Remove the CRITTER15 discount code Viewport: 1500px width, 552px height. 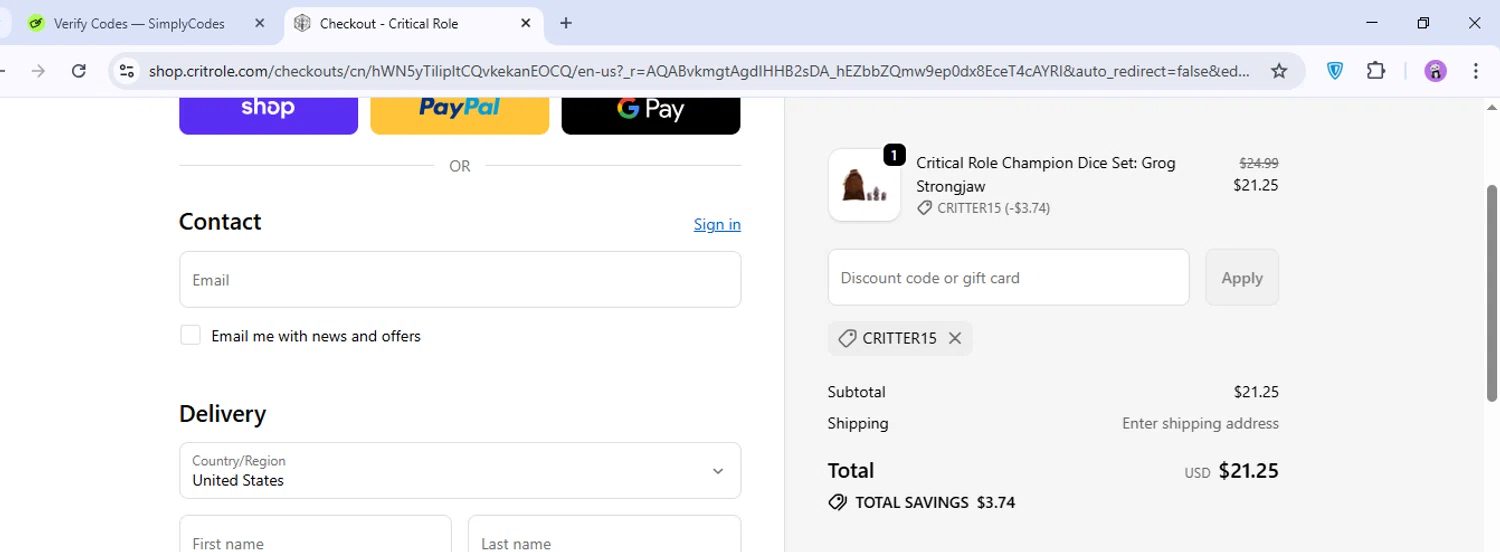955,338
